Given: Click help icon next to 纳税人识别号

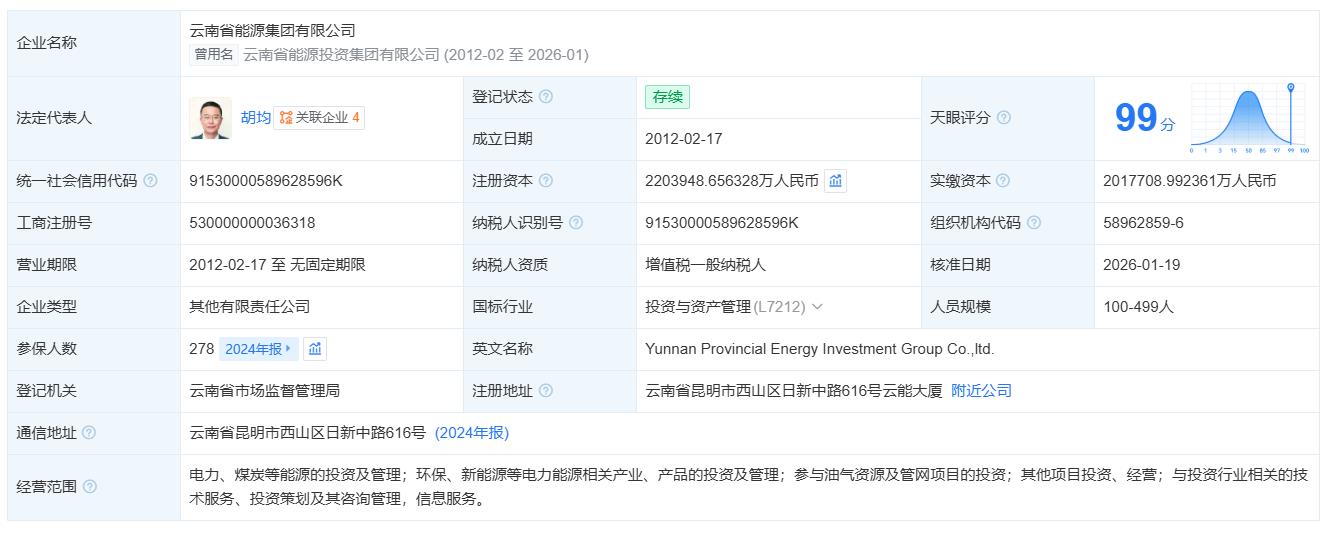Looking at the screenshot, I should pyautogui.click(x=576, y=223).
